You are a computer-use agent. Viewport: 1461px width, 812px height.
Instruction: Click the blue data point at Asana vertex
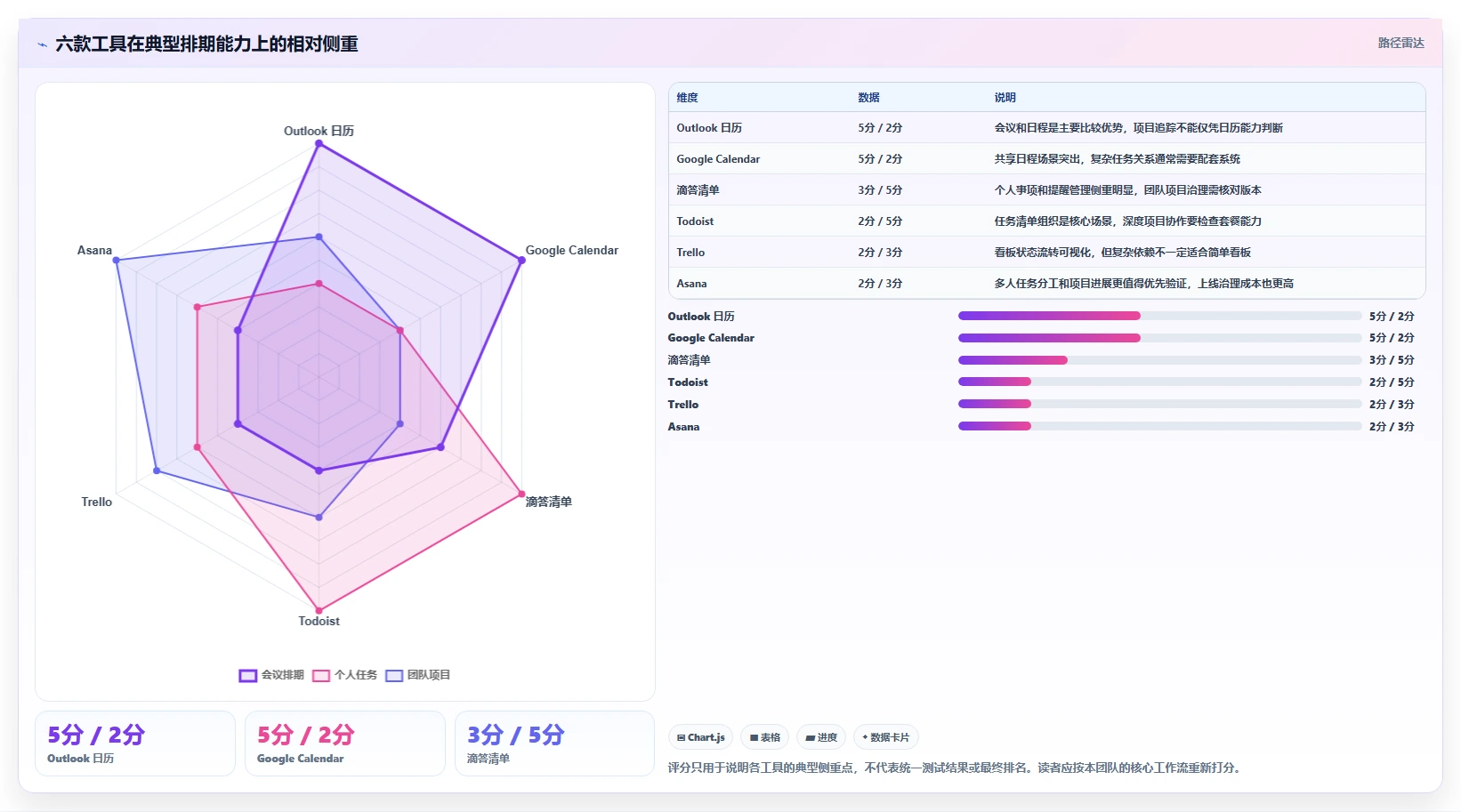click(116, 261)
